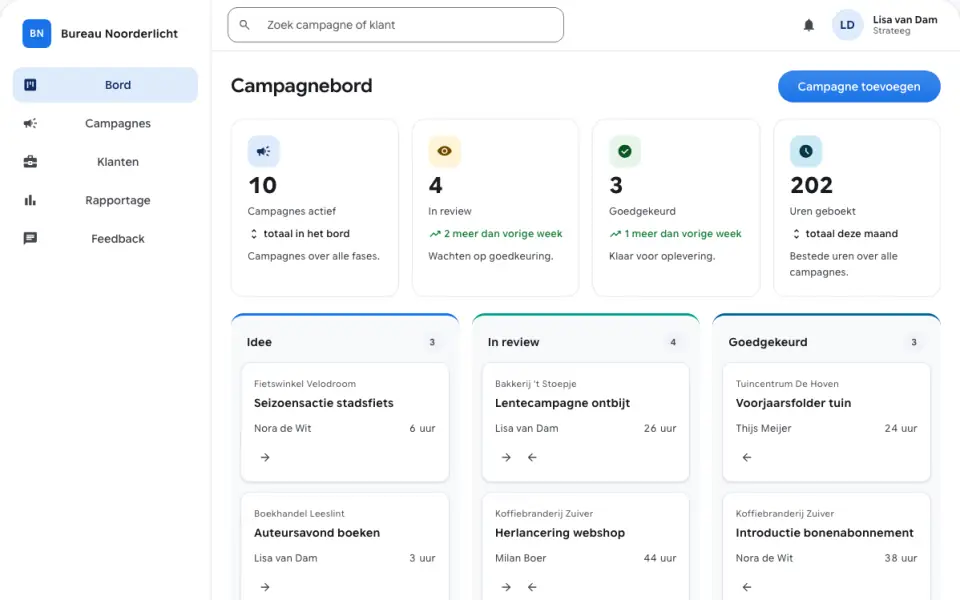Click the Campagne toevoegen button
The height and width of the screenshot is (600, 960).
(x=859, y=86)
